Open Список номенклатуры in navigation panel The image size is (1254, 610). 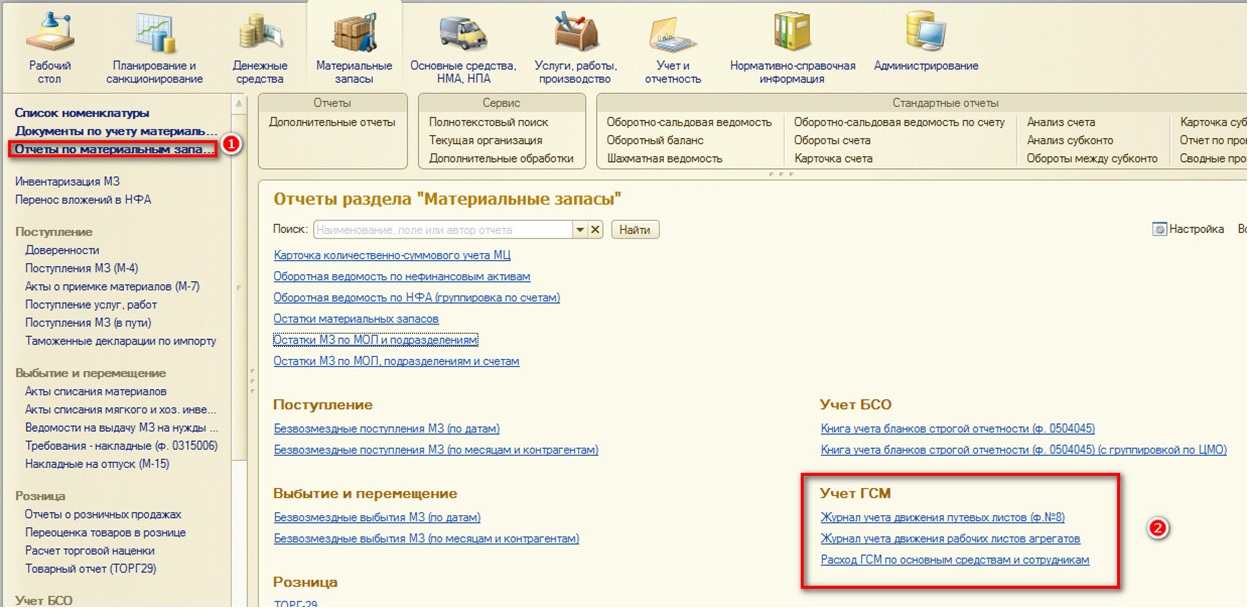82,113
